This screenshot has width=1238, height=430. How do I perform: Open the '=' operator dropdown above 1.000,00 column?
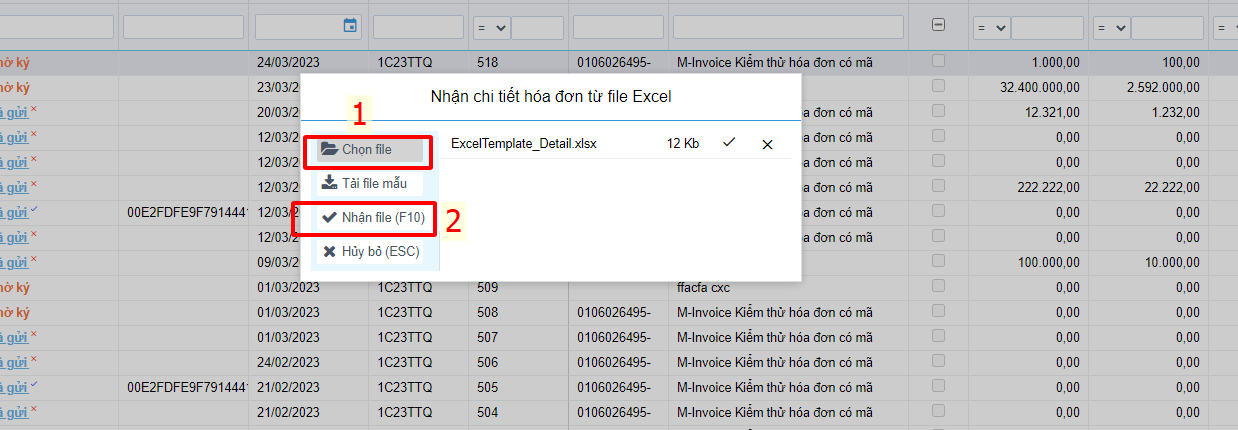pyautogui.click(x=992, y=28)
